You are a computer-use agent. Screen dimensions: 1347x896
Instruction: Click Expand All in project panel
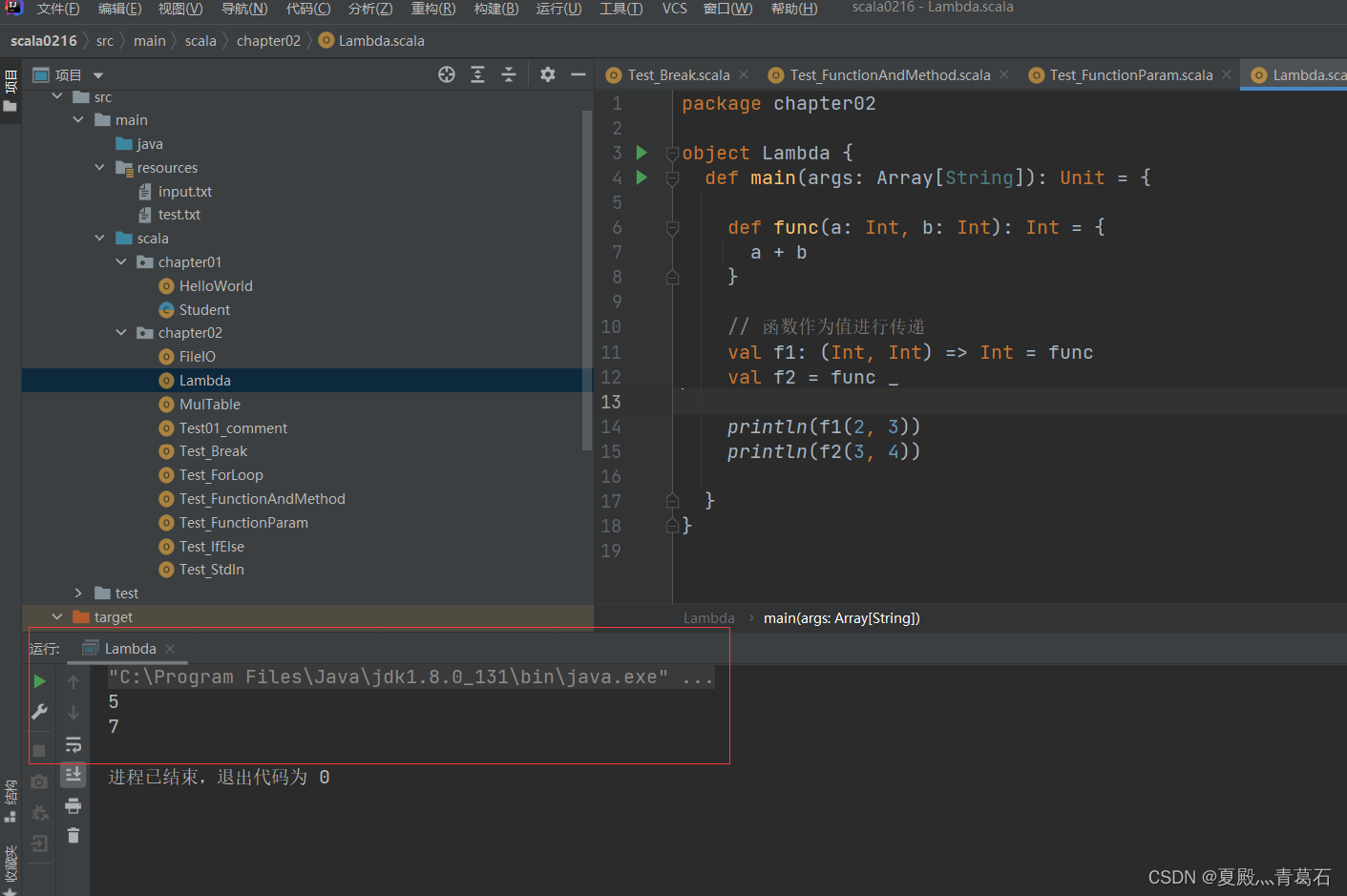[478, 74]
